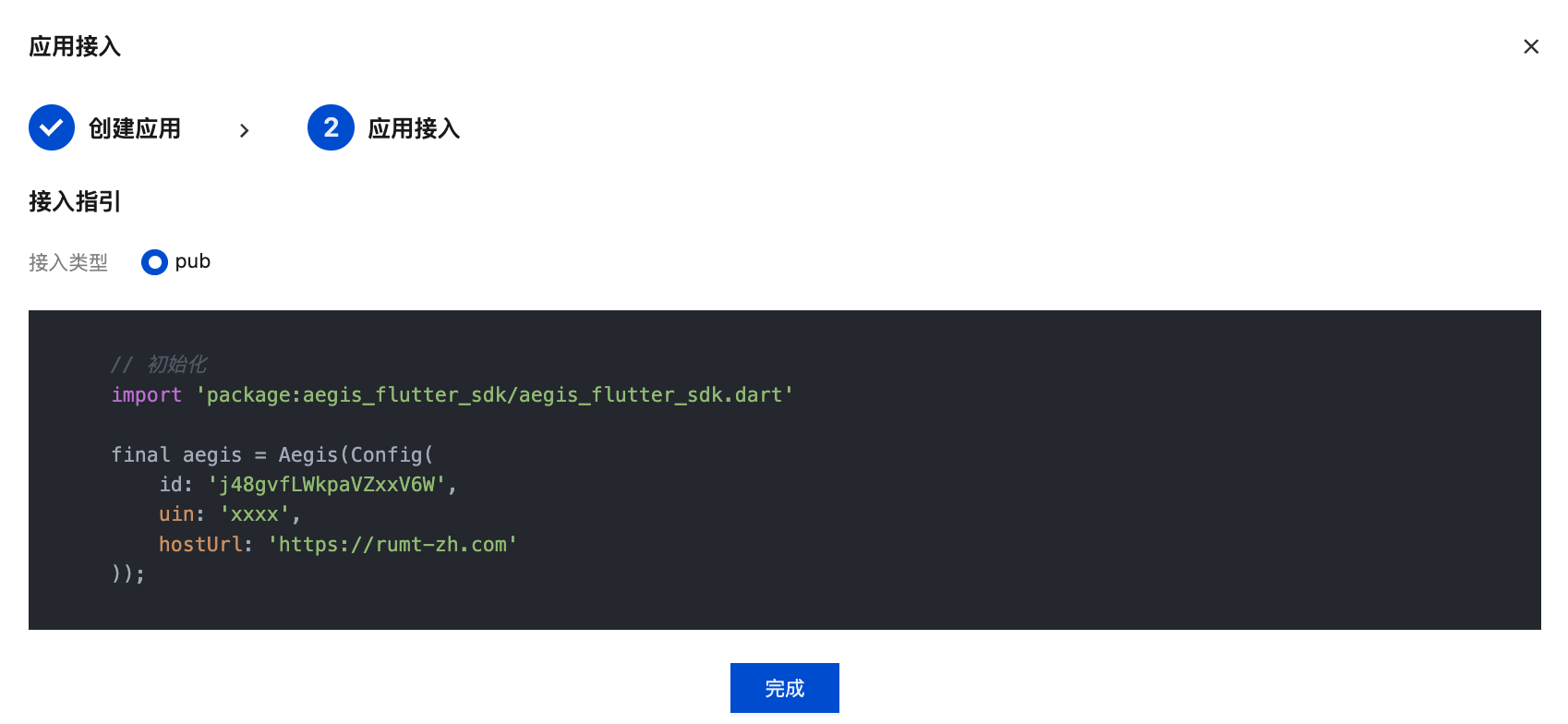Screen dimensions: 1568x724
Task: Click the hostUrl https://rumt-zh.com string
Action: click(x=392, y=544)
